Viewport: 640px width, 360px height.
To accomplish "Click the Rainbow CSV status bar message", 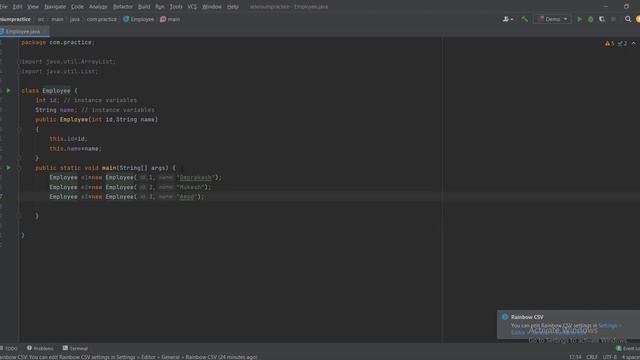I will [129, 357].
